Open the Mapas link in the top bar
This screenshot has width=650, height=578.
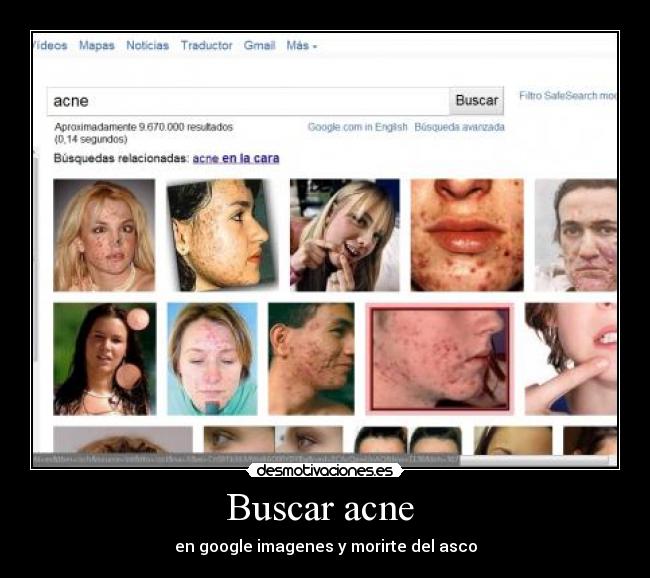97,46
